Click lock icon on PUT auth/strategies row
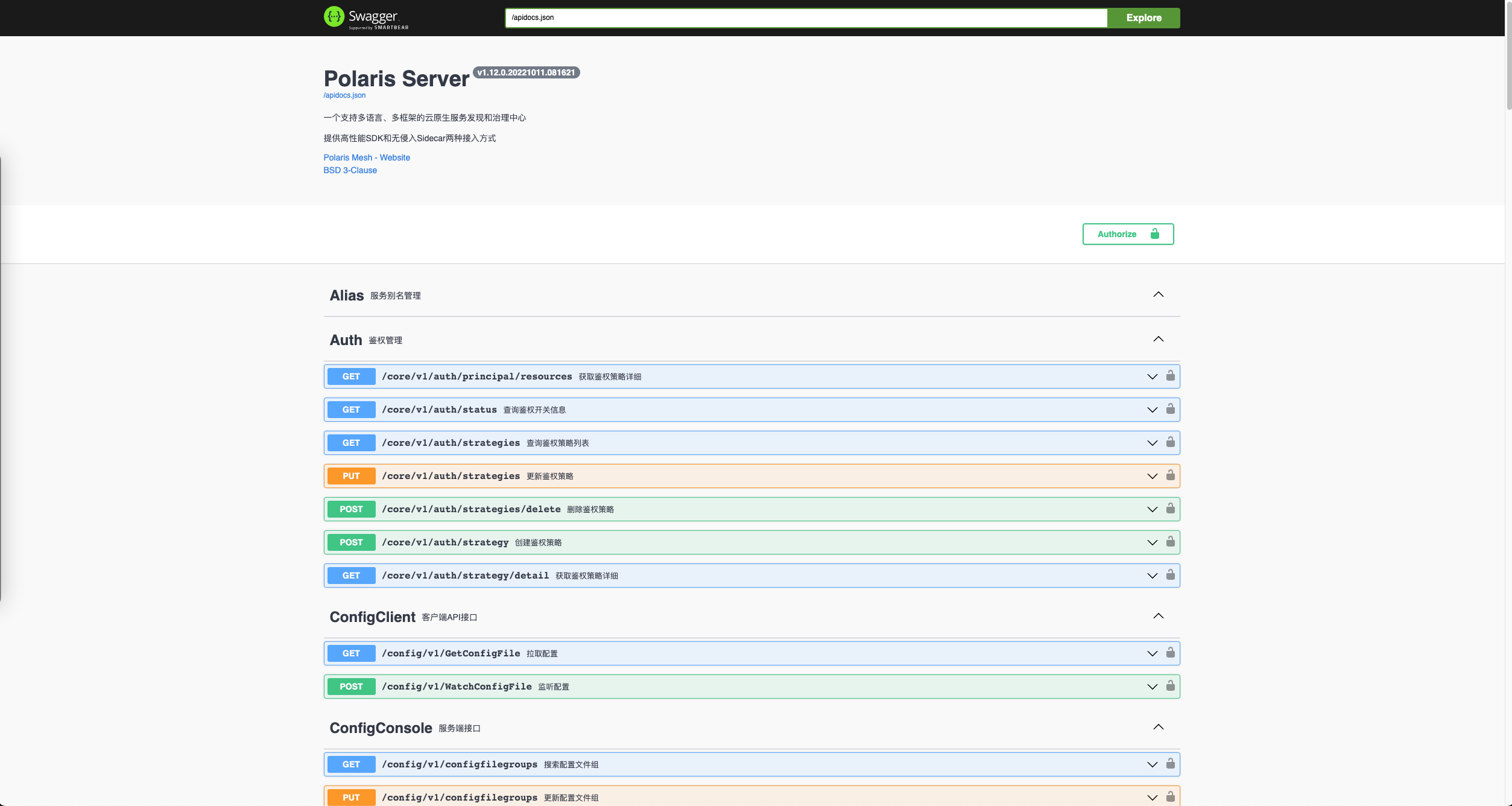Screen dimensions: 1512x806 pyautogui.click(x=1170, y=475)
